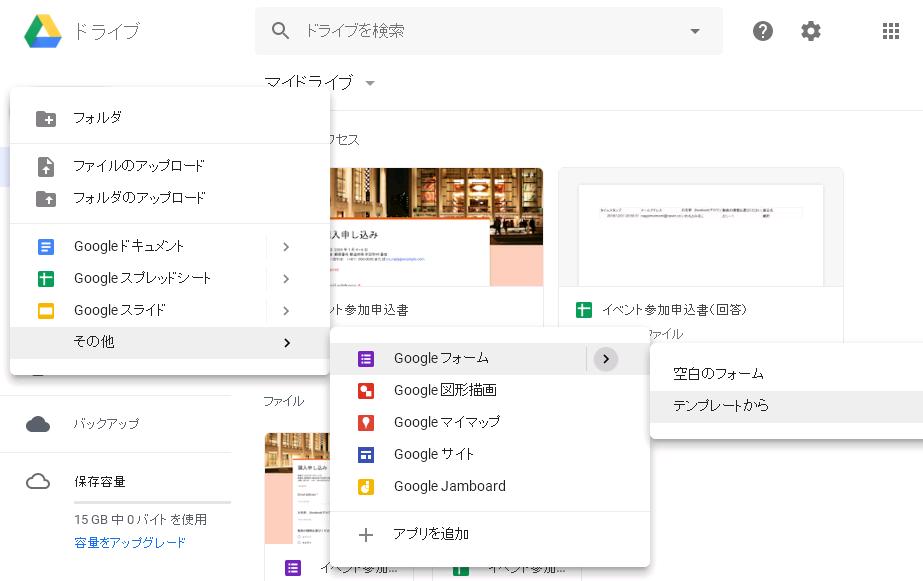Click the Google Drawings icon
This screenshot has height=581, width=923.
click(x=366, y=391)
